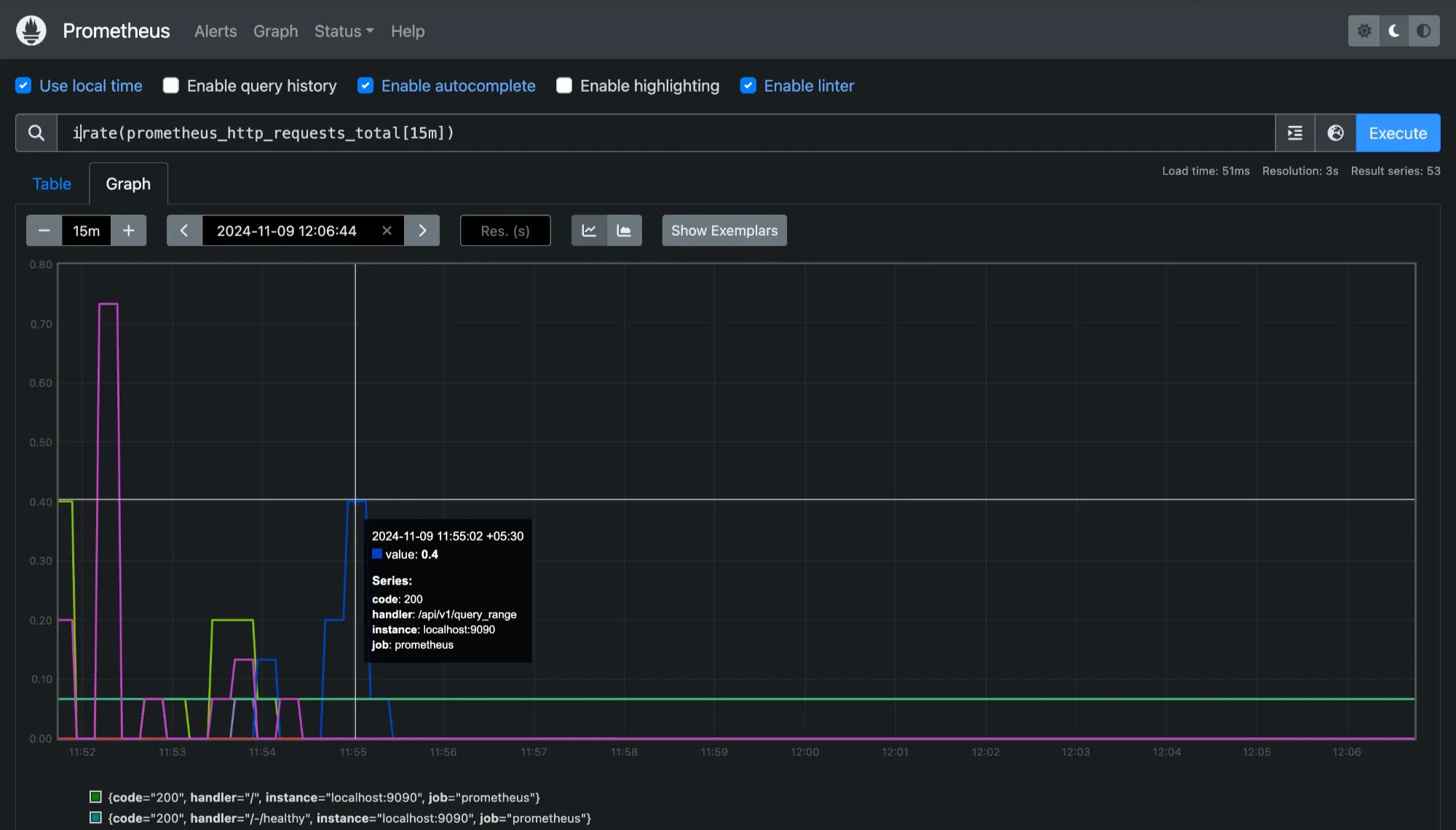Click the Load time: 51ms text
The height and width of the screenshot is (830, 1456).
point(1206,171)
